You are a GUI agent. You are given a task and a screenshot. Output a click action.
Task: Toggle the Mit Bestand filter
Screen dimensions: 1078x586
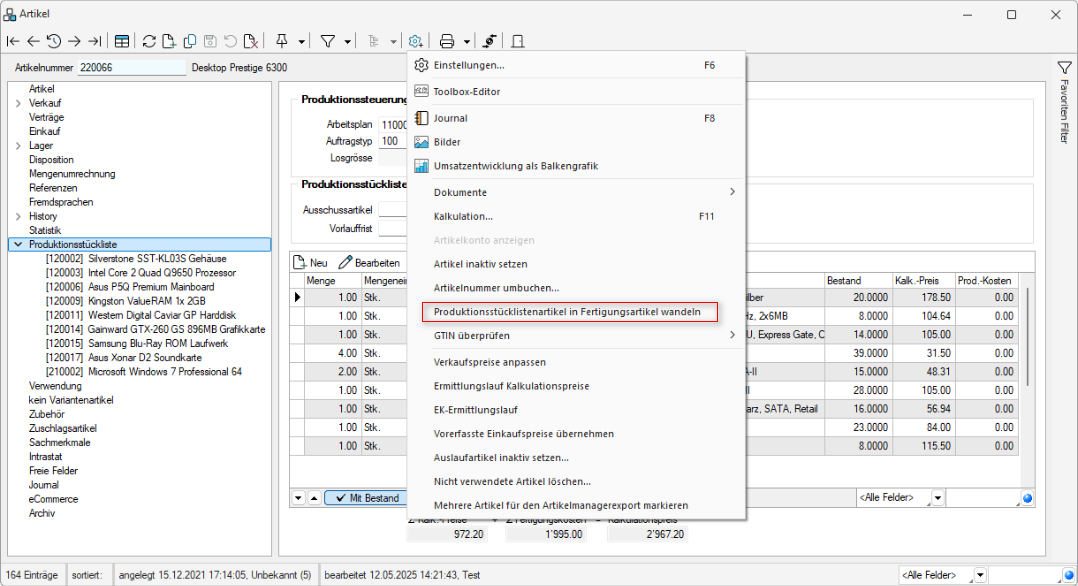(x=367, y=498)
